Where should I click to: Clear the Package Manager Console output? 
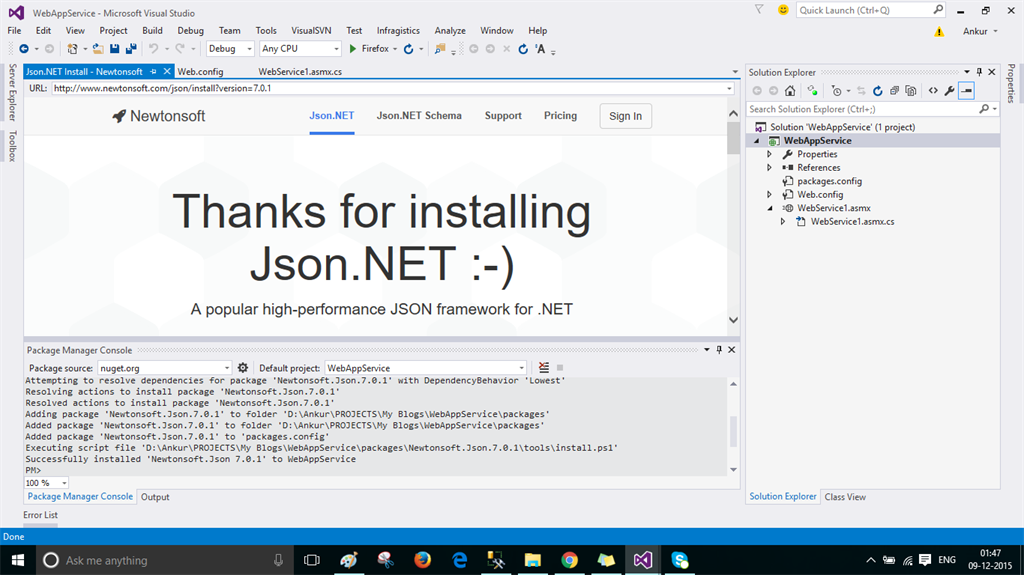pyautogui.click(x=544, y=368)
